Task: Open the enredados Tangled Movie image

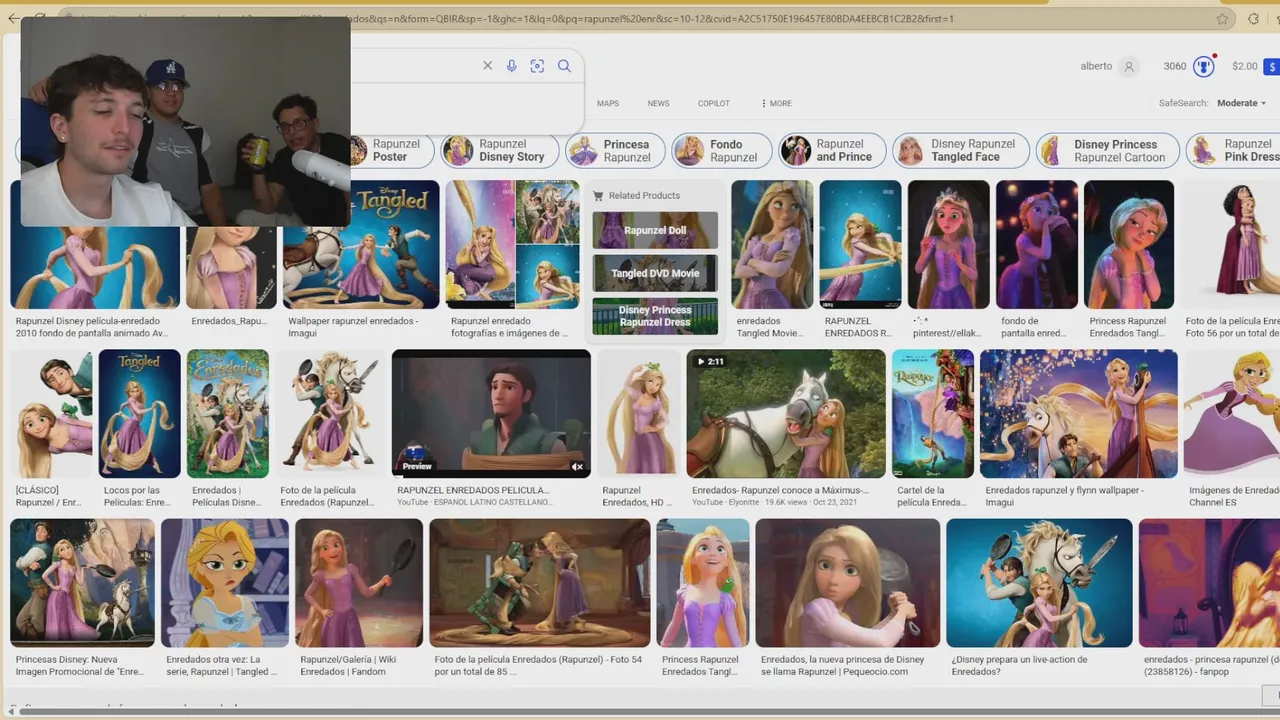Action: 772,245
